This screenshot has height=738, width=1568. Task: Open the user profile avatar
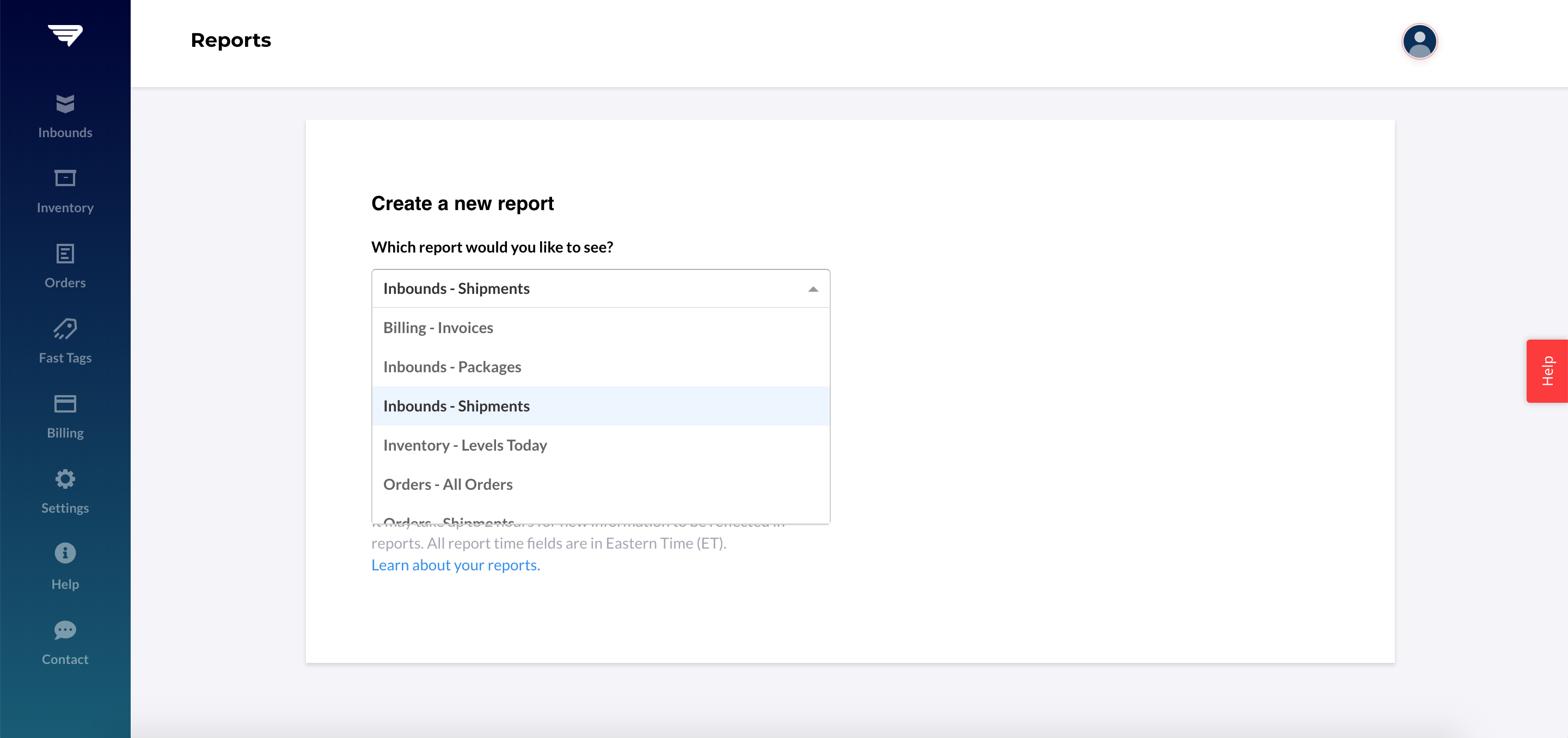(1419, 41)
